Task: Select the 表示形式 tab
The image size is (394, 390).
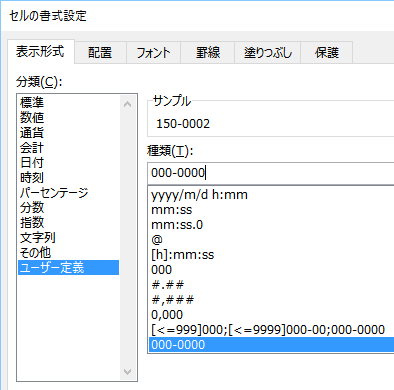Action: 40,52
